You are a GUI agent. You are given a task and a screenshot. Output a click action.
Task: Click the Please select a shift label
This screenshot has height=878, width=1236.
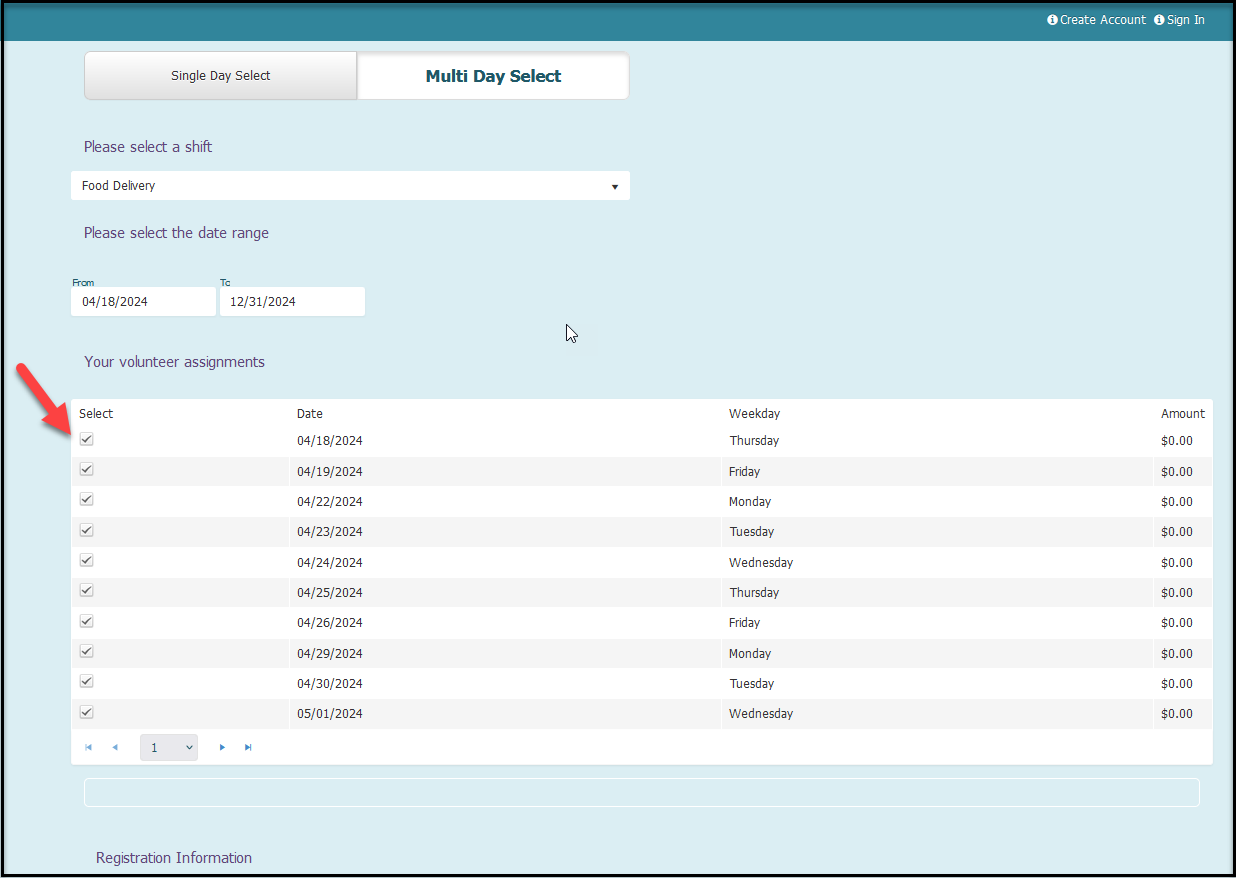click(148, 147)
